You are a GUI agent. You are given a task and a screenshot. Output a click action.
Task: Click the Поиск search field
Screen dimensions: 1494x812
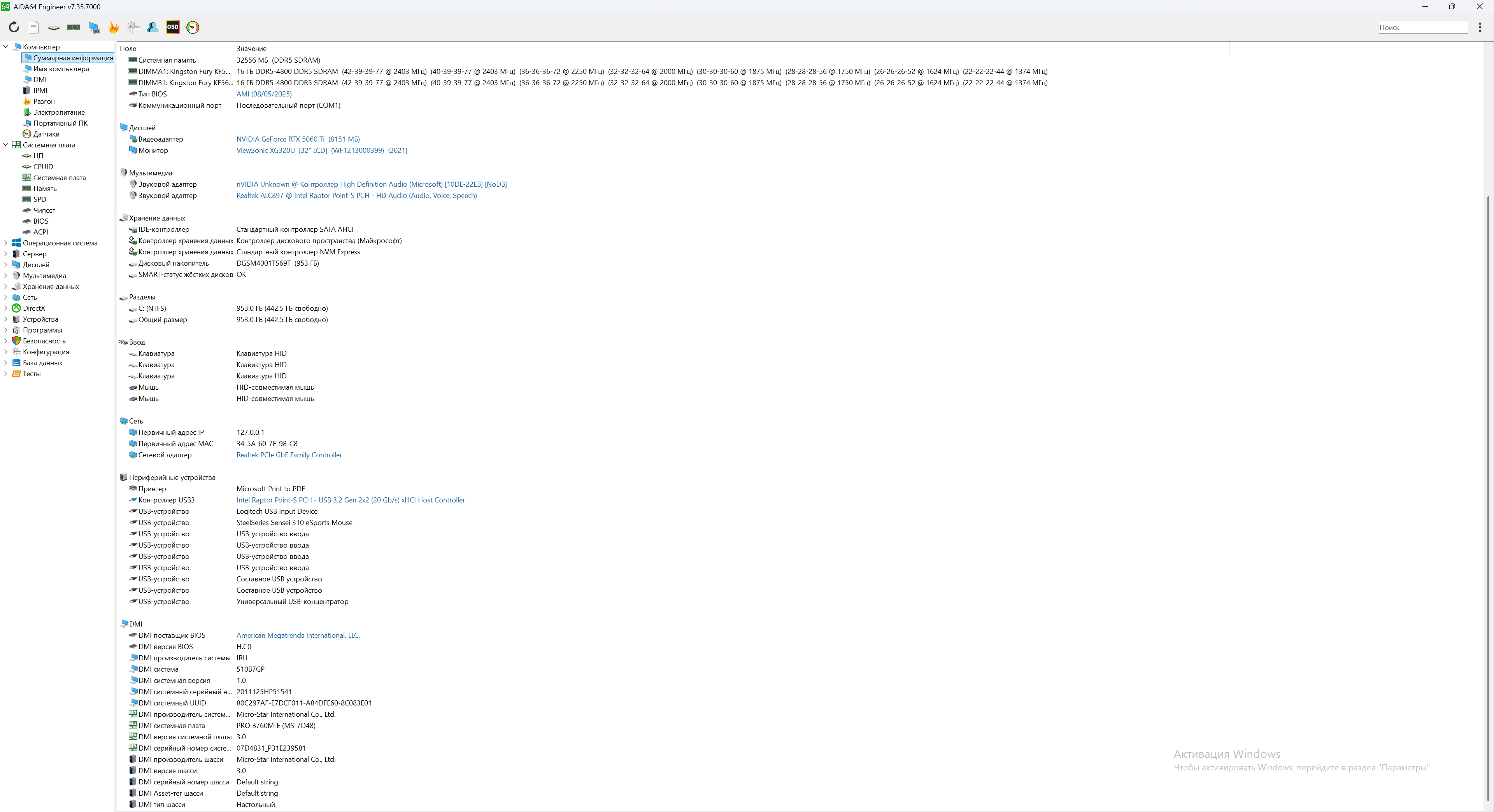pos(1422,27)
